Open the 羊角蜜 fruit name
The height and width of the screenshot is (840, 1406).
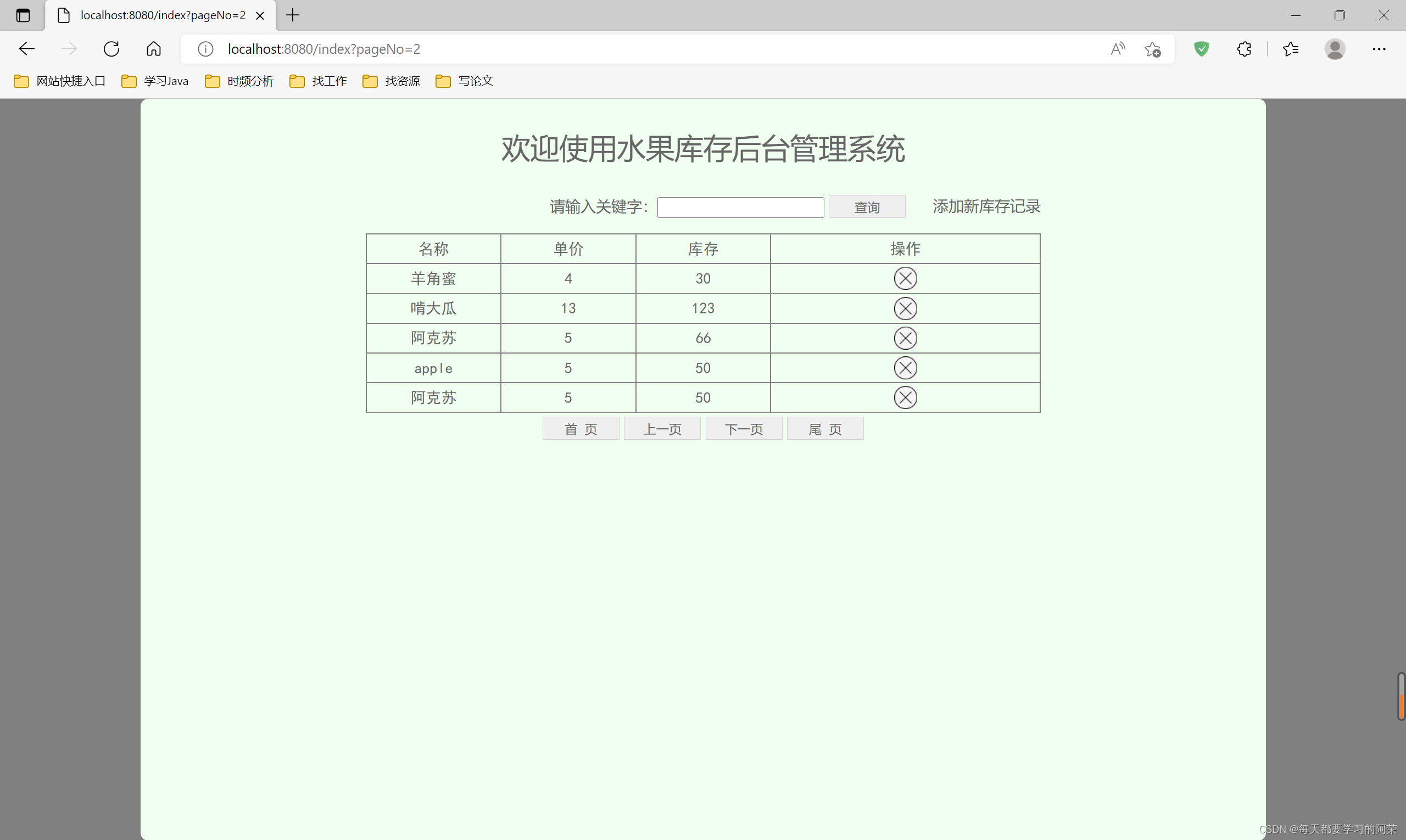point(433,278)
